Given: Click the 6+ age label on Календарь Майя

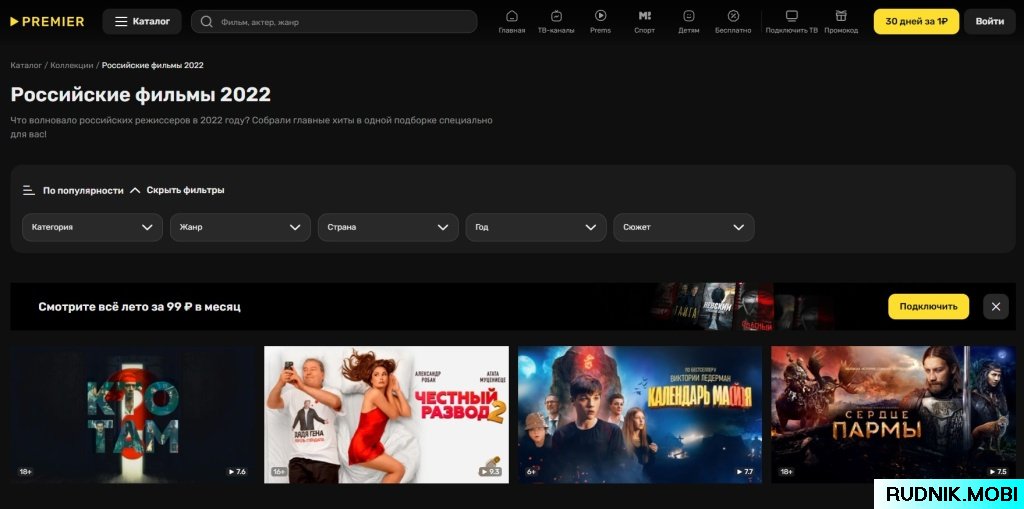Looking at the screenshot, I should [x=531, y=471].
